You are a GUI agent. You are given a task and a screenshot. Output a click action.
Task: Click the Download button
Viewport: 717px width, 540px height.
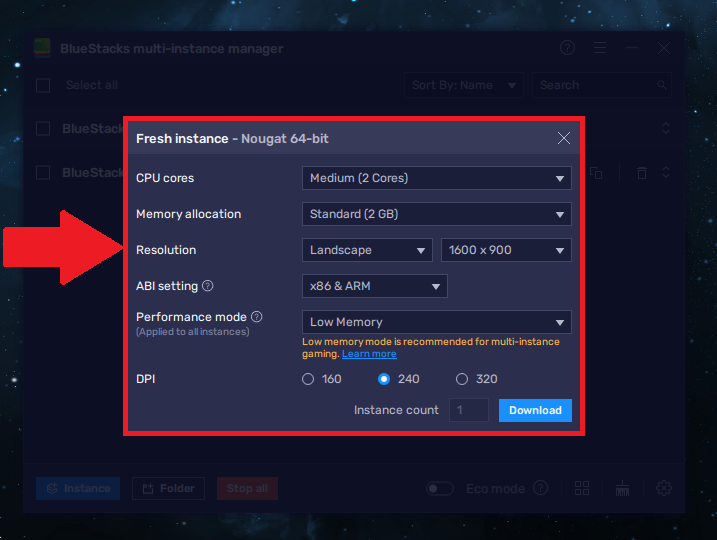coord(535,410)
